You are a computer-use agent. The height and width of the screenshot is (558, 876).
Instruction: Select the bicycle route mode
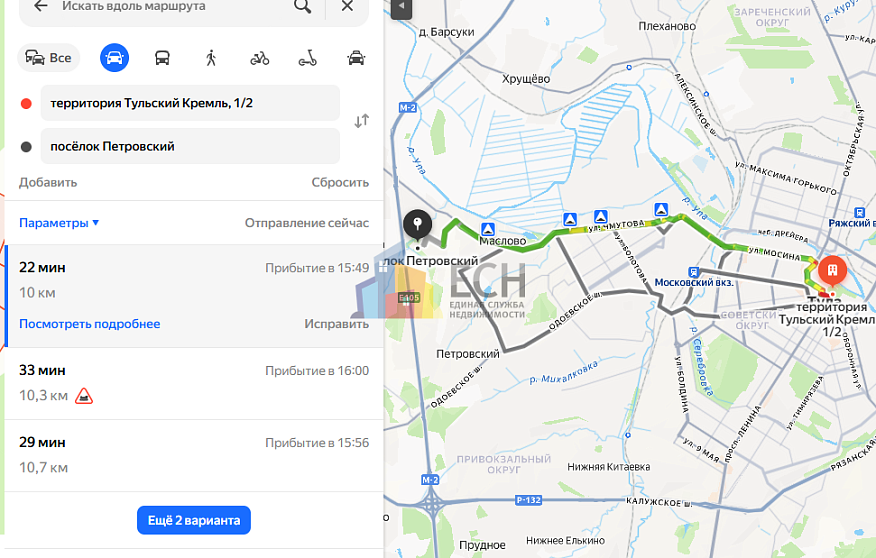point(259,58)
